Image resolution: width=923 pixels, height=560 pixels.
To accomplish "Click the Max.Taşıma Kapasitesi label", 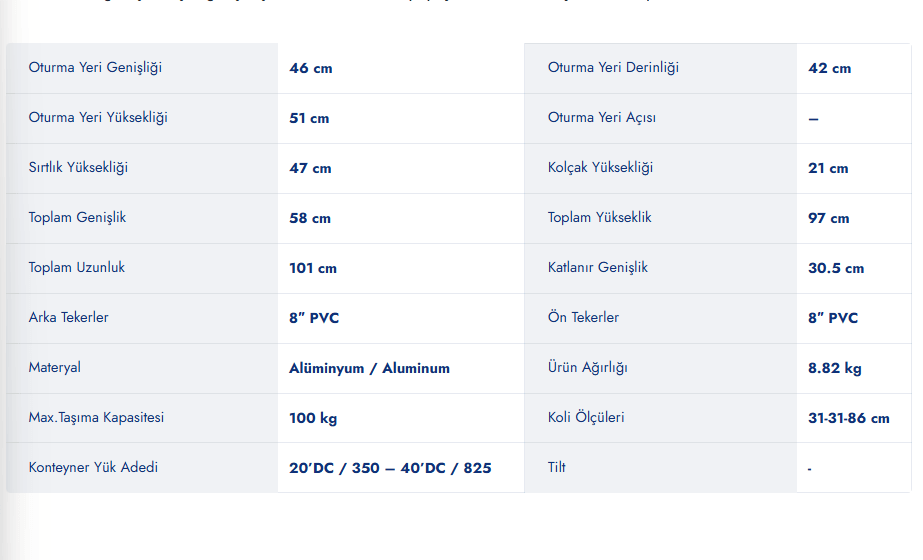I will [x=96, y=418].
